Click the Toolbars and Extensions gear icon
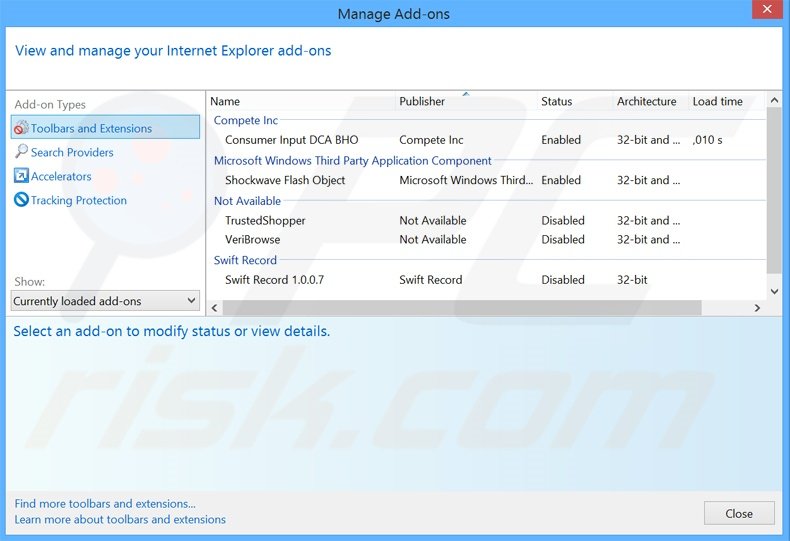Viewport: 790px width, 541px height. pos(21,128)
